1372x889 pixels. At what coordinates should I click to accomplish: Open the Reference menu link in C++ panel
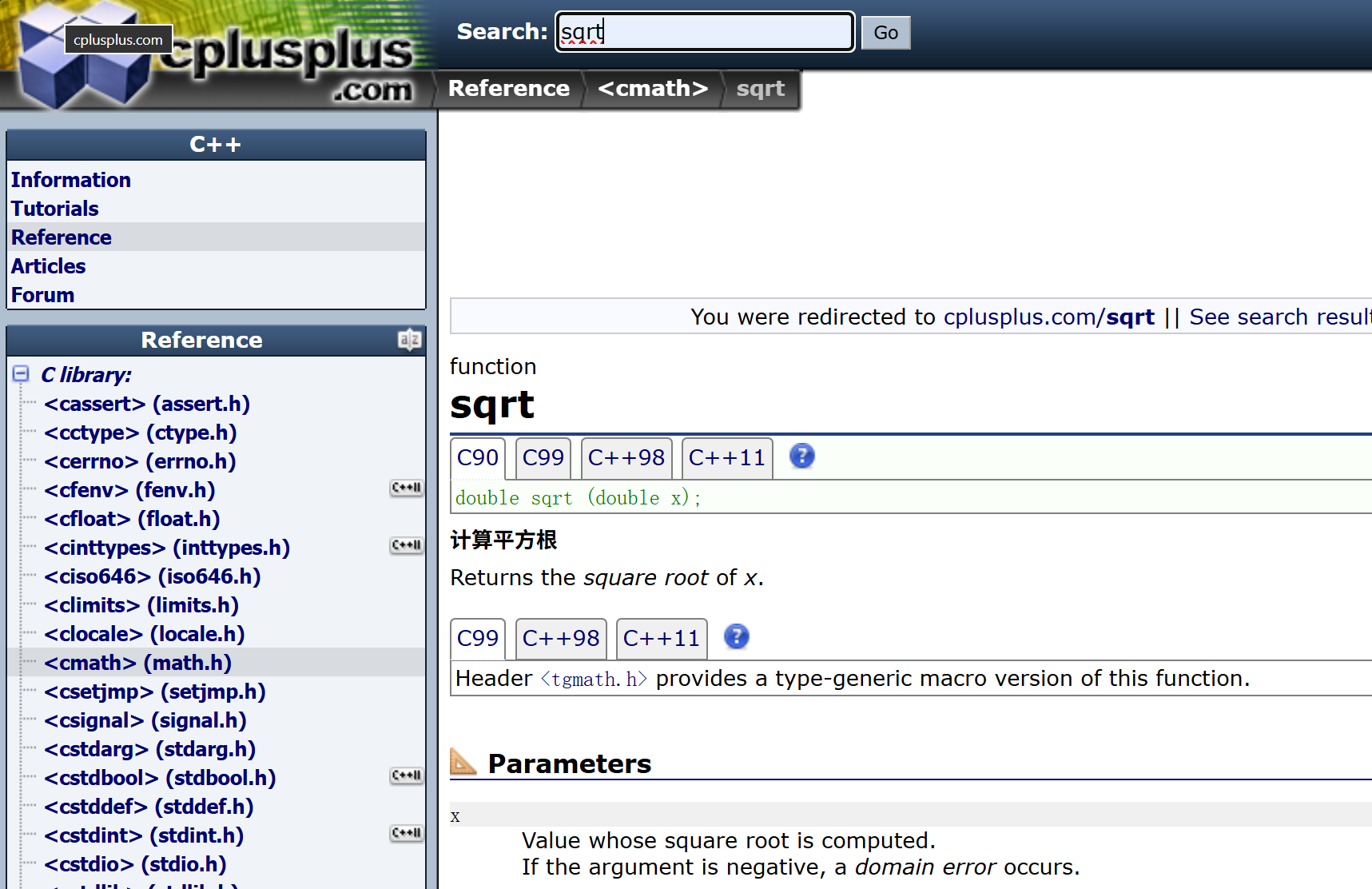[x=62, y=237]
